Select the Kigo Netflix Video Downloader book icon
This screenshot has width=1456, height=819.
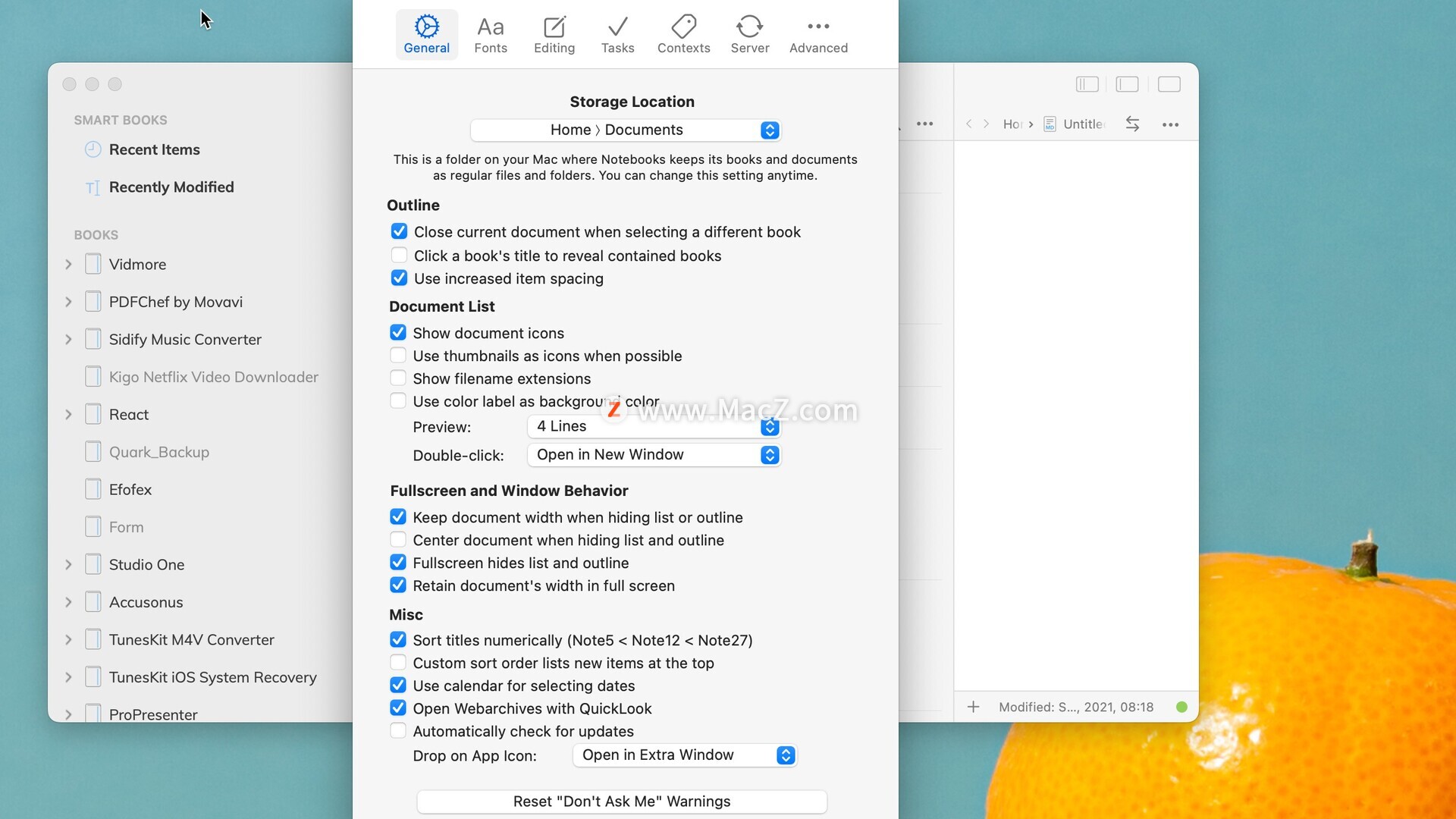click(x=93, y=377)
